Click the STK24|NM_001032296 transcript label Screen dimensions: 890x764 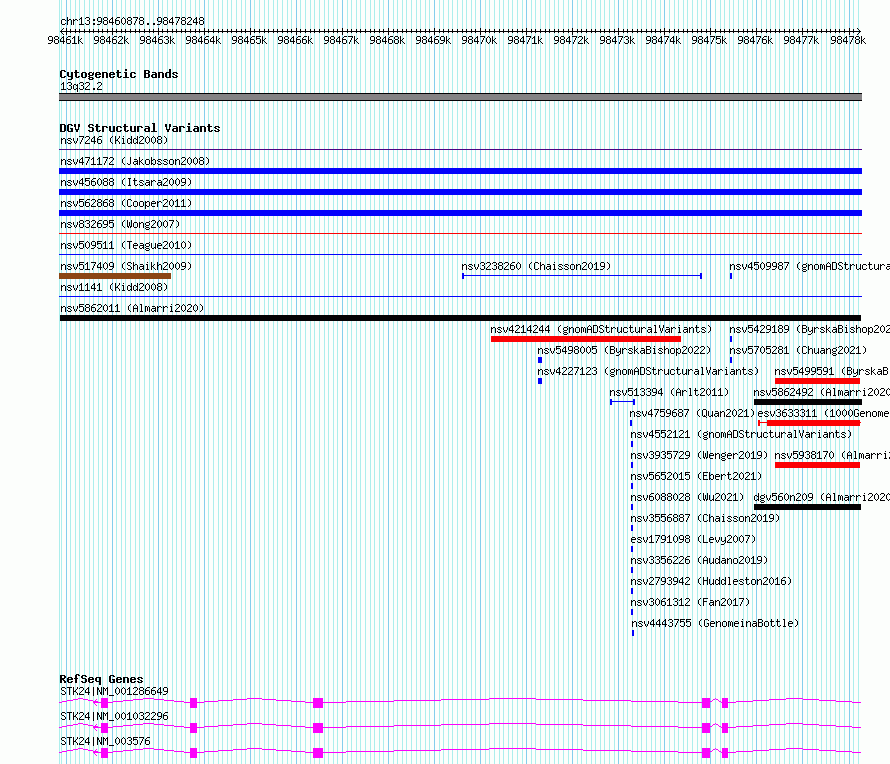pos(114,716)
